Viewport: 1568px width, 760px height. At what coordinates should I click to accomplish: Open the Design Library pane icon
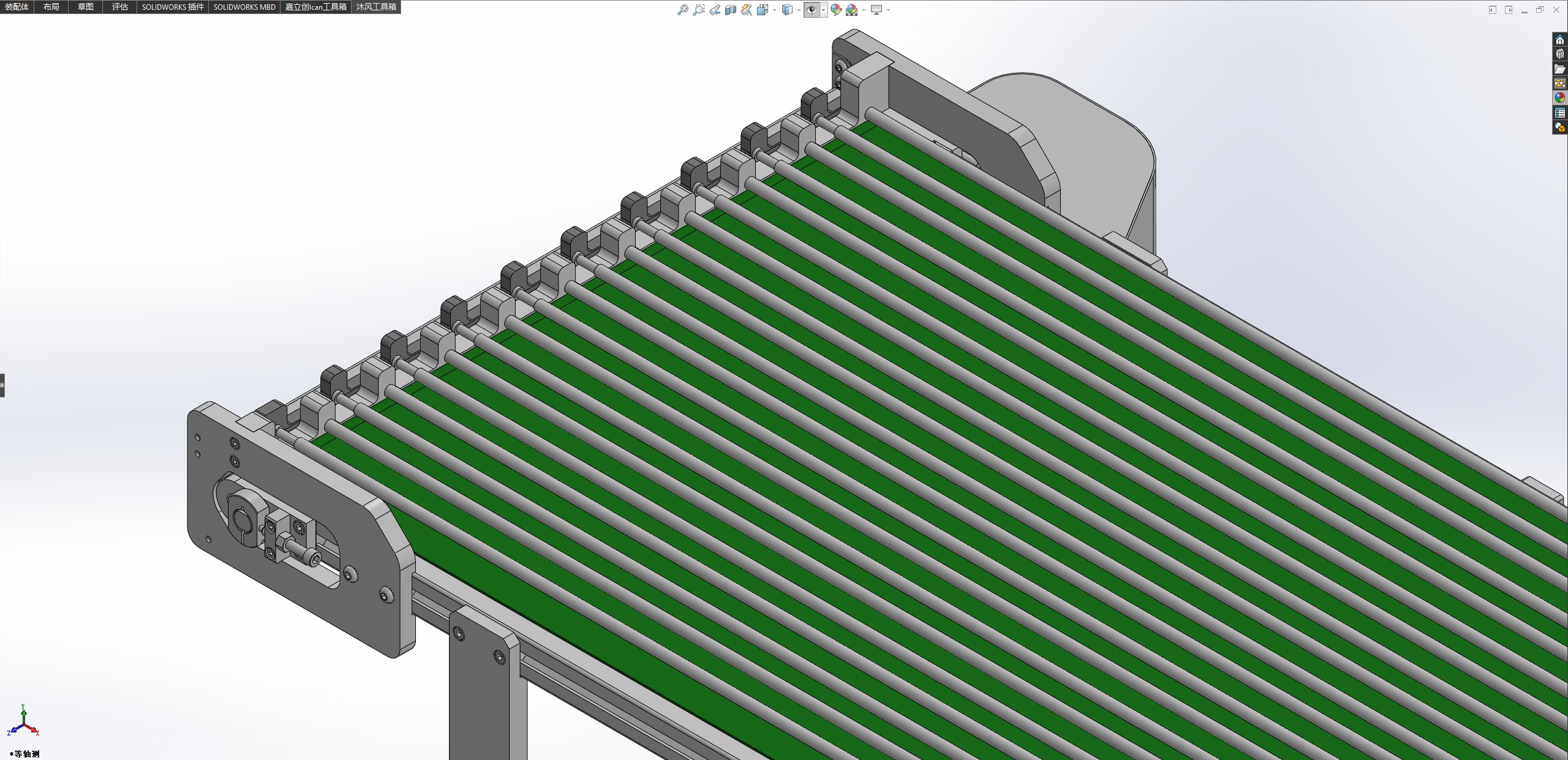(1559, 55)
